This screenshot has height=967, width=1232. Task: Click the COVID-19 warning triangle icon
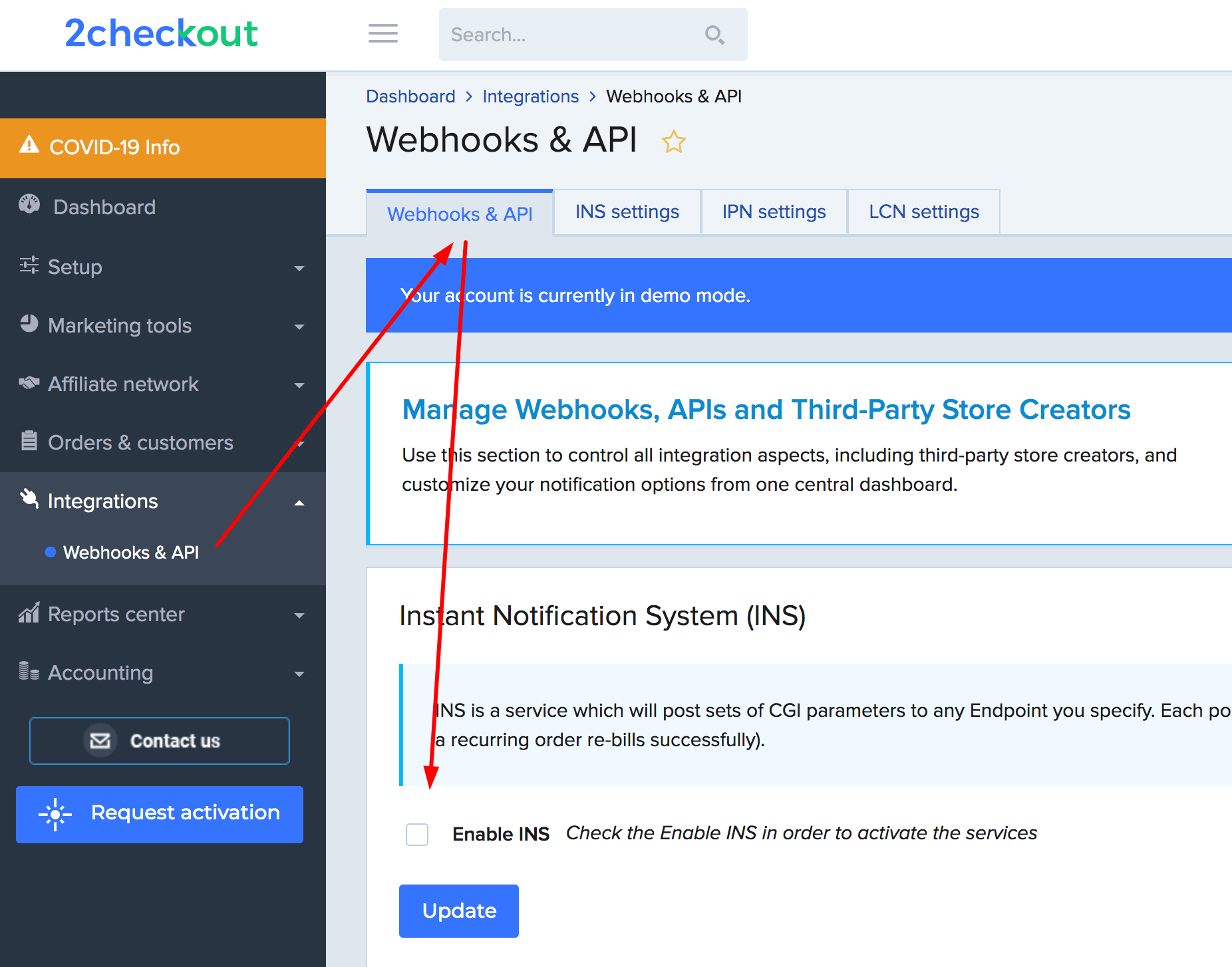point(29,144)
